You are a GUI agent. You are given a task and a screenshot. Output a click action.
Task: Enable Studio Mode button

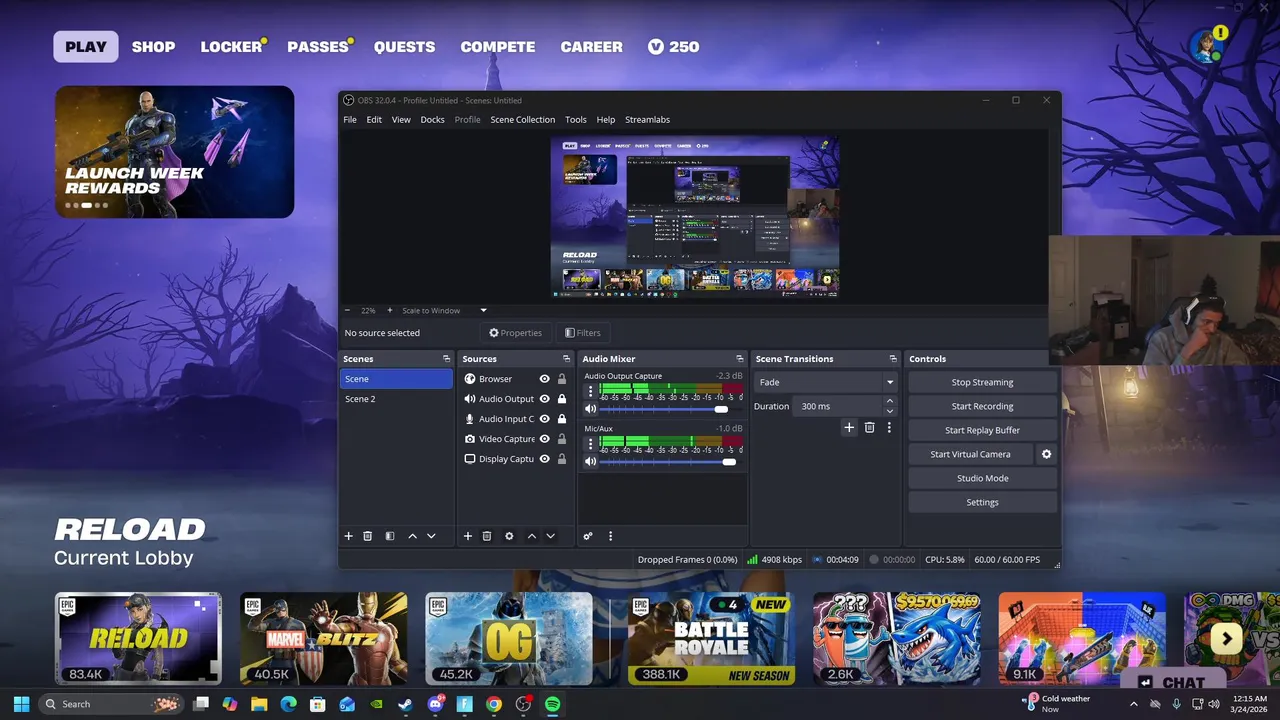click(982, 478)
